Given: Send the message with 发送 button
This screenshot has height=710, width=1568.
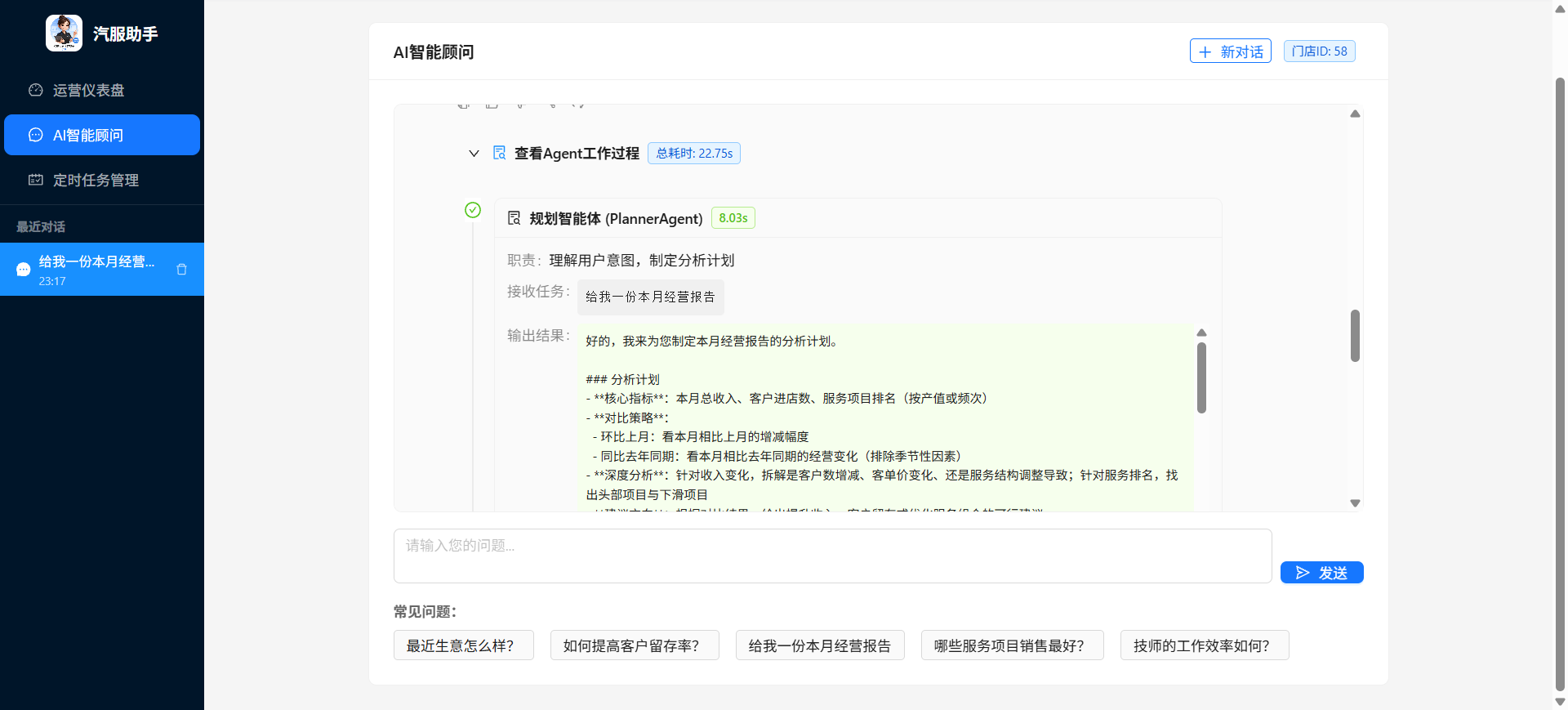Looking at the screenshot, I should tap(1321, 573).
